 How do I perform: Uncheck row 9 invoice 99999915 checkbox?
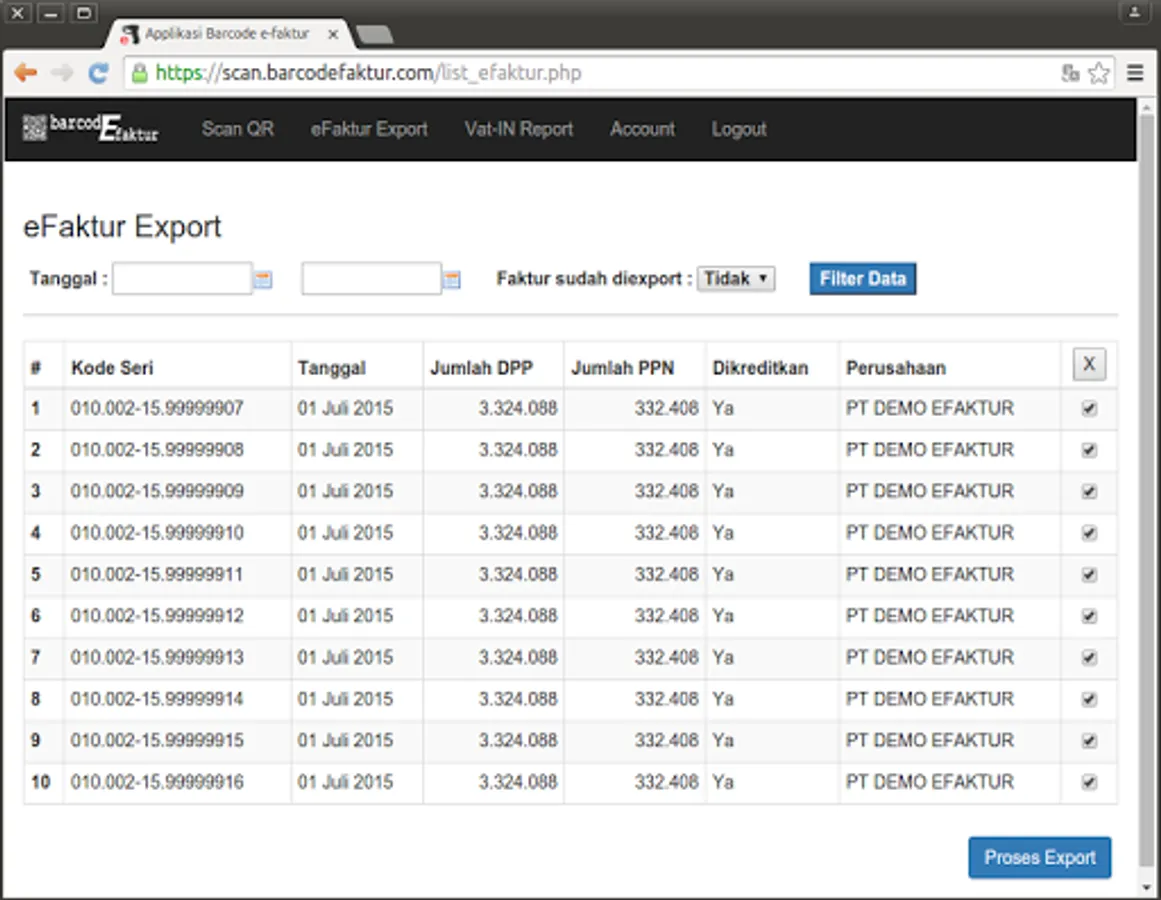1089,740
